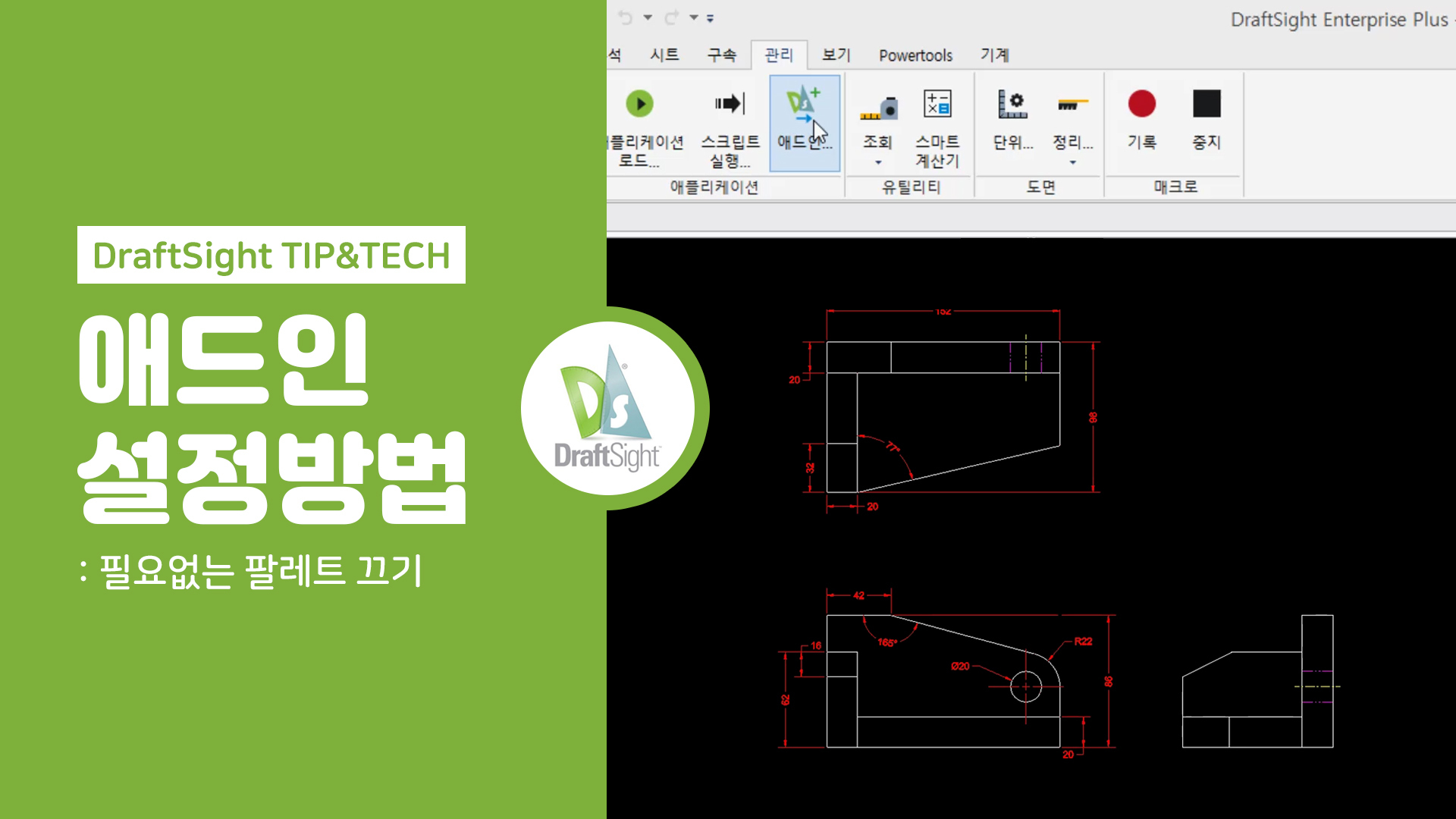Click the Run Script (스크립트 실행) icon
Screen dimensions: 1456x819
pyautogui.click(x=730, y=104)
